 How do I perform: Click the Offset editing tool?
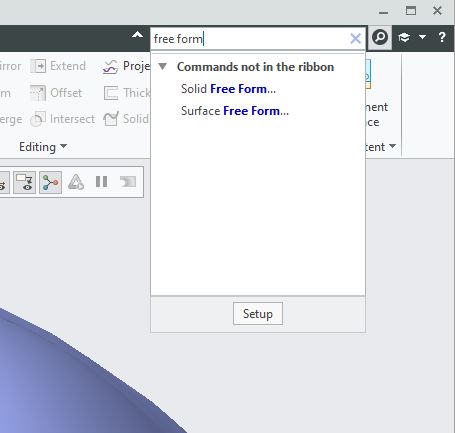pyautogui.click(x=56, y=93)
